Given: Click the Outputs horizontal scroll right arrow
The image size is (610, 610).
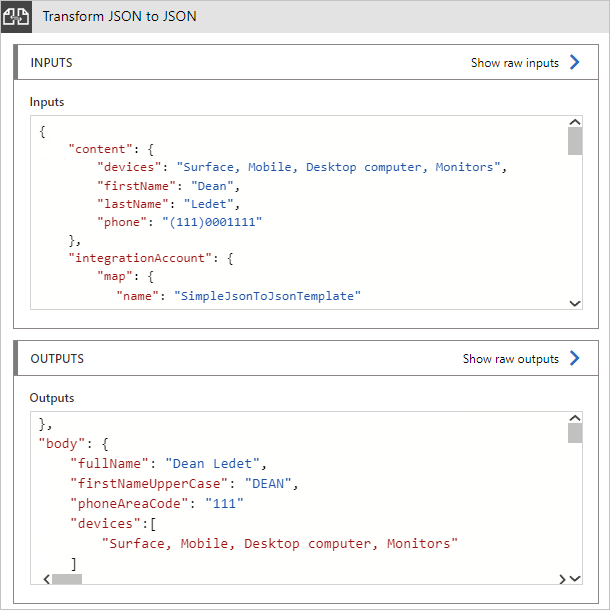Looking at the screenshot, I should (x=561, y=578).
